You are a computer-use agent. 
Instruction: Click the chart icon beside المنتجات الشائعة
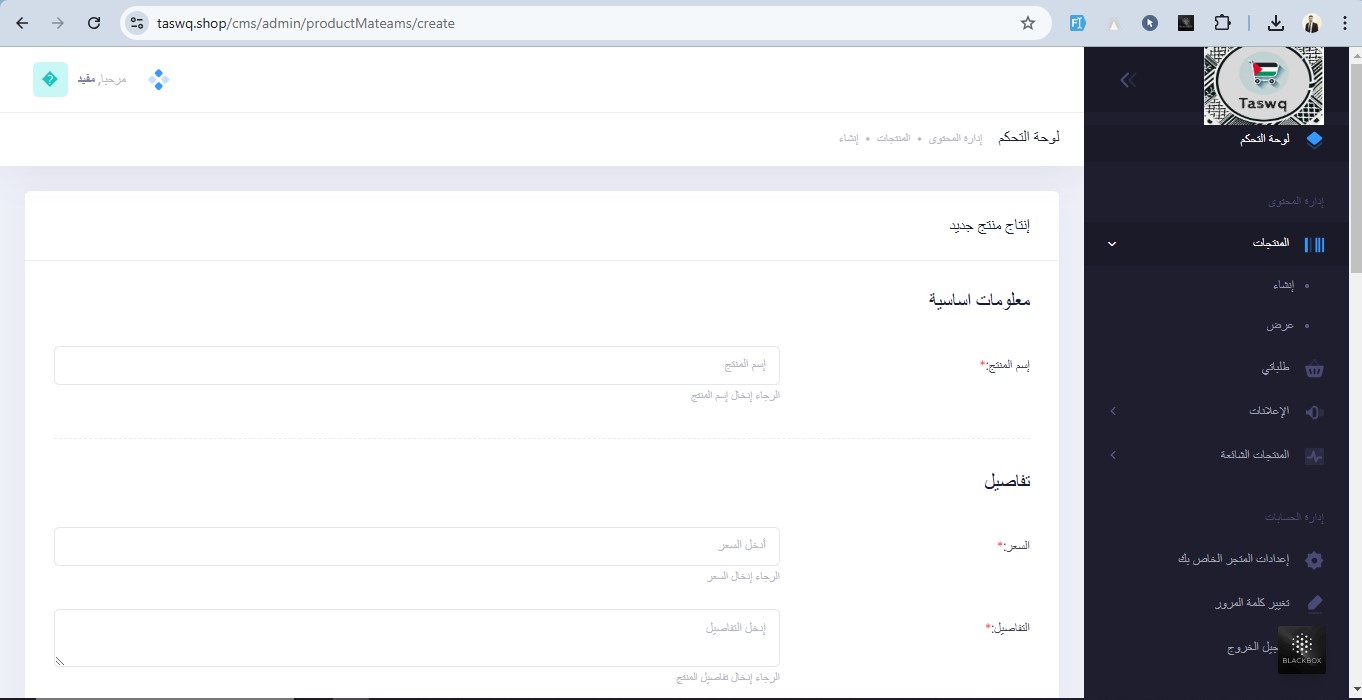point(1314,456)
